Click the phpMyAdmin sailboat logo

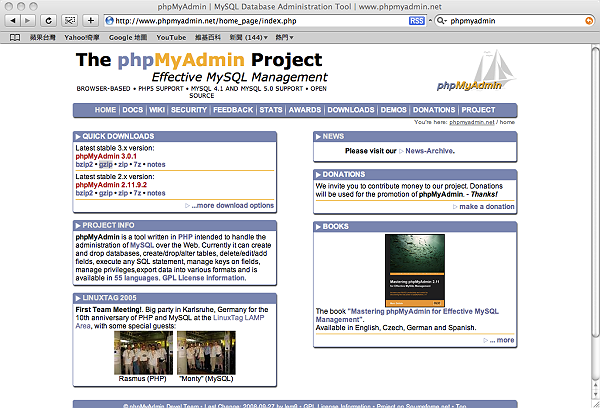tap(476, 71)
